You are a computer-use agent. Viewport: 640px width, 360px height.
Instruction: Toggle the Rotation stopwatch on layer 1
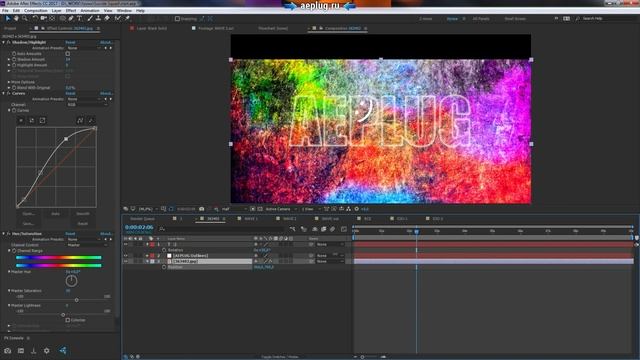[164, 250]
